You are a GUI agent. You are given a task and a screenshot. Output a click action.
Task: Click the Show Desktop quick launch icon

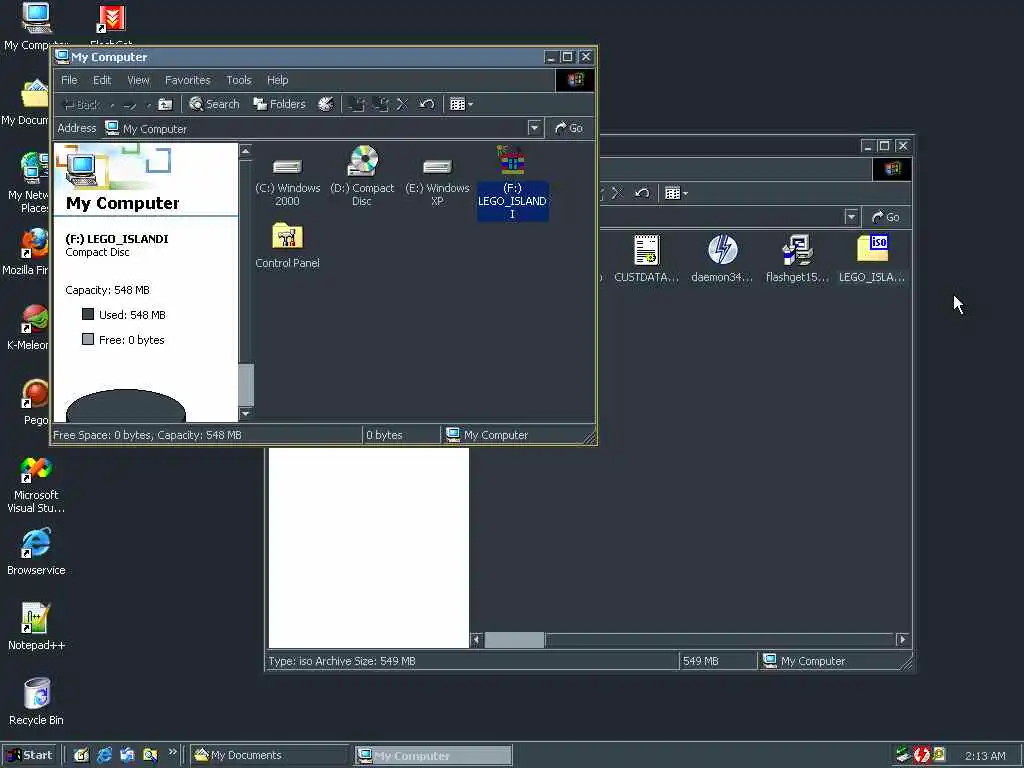(82, 755)
